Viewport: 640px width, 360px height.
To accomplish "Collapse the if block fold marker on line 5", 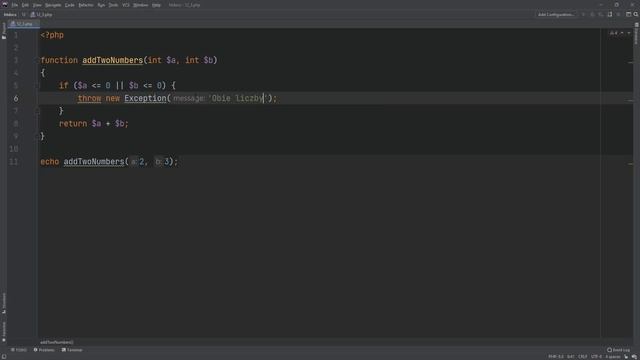I will 37,85.
